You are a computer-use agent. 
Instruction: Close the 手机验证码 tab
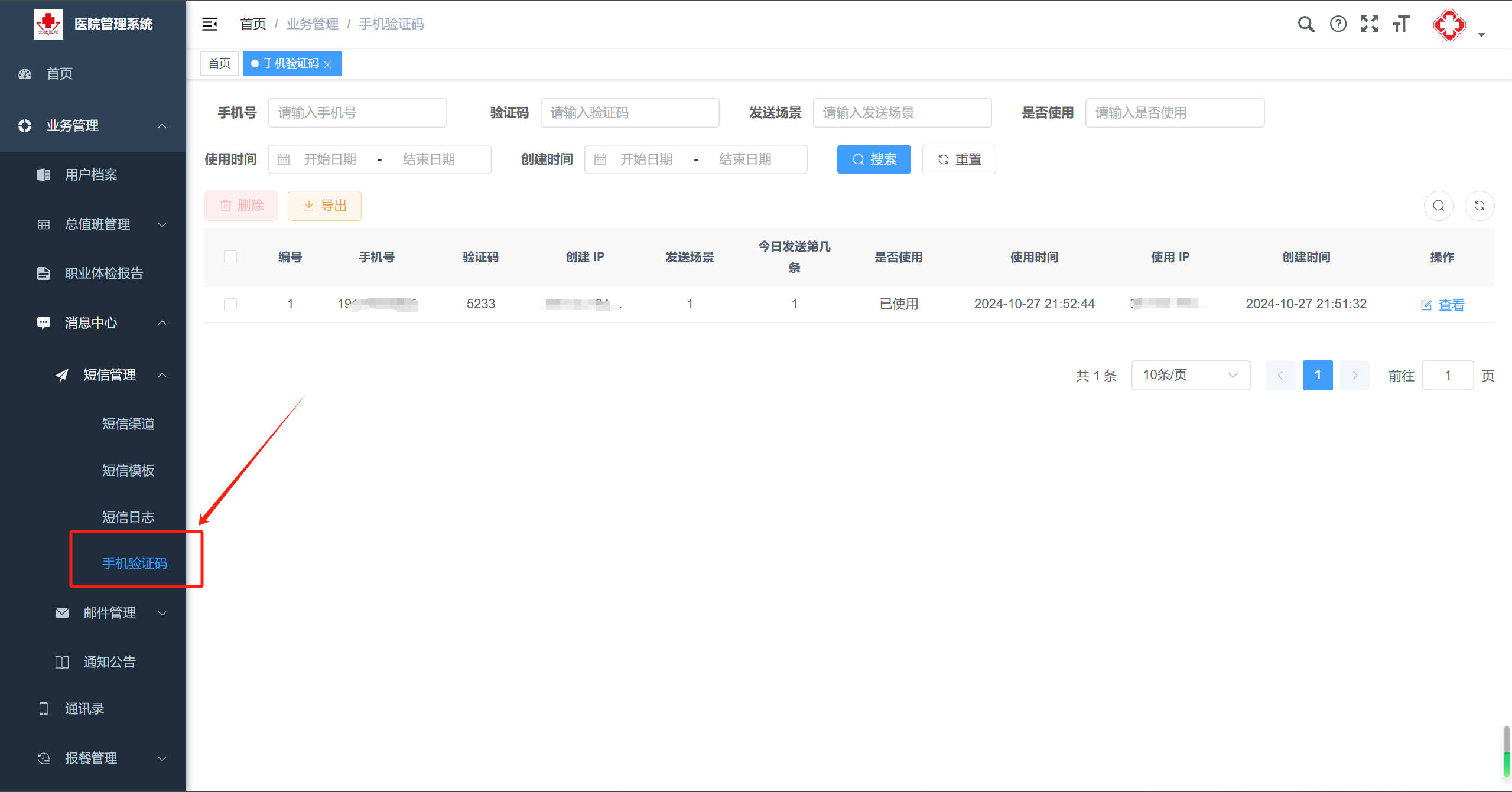click(328, 64)
